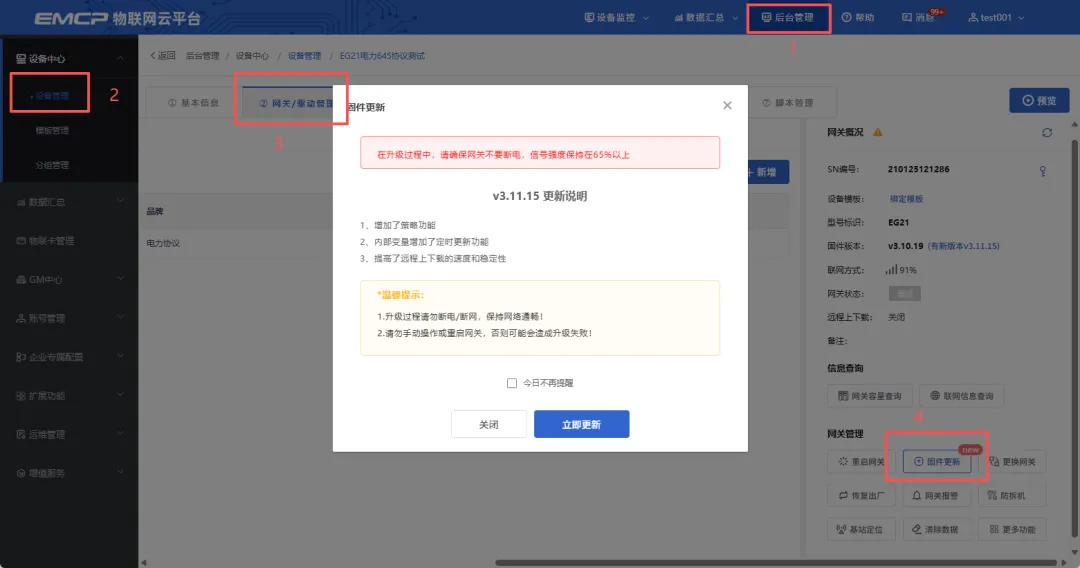Click the 重启网关 button
This screenshot has width=1080, height=568.
[x=861, y=461]
